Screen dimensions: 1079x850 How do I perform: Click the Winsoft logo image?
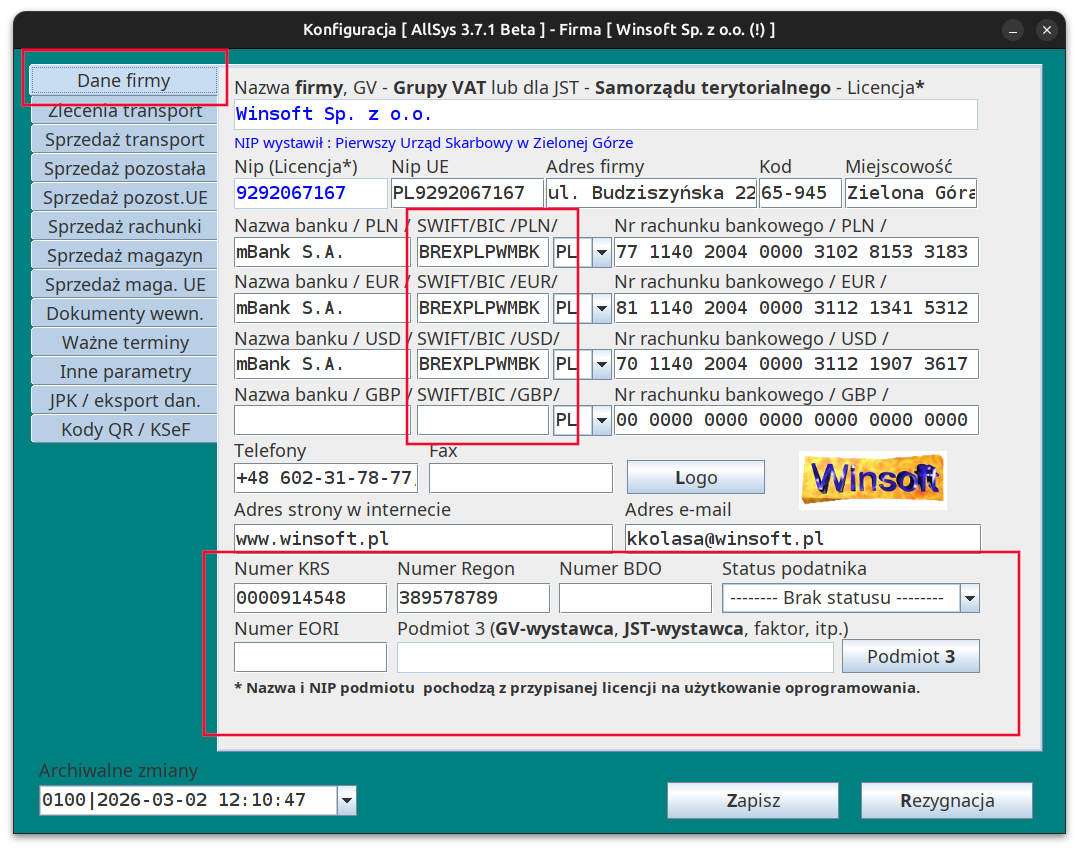point(872,480)
